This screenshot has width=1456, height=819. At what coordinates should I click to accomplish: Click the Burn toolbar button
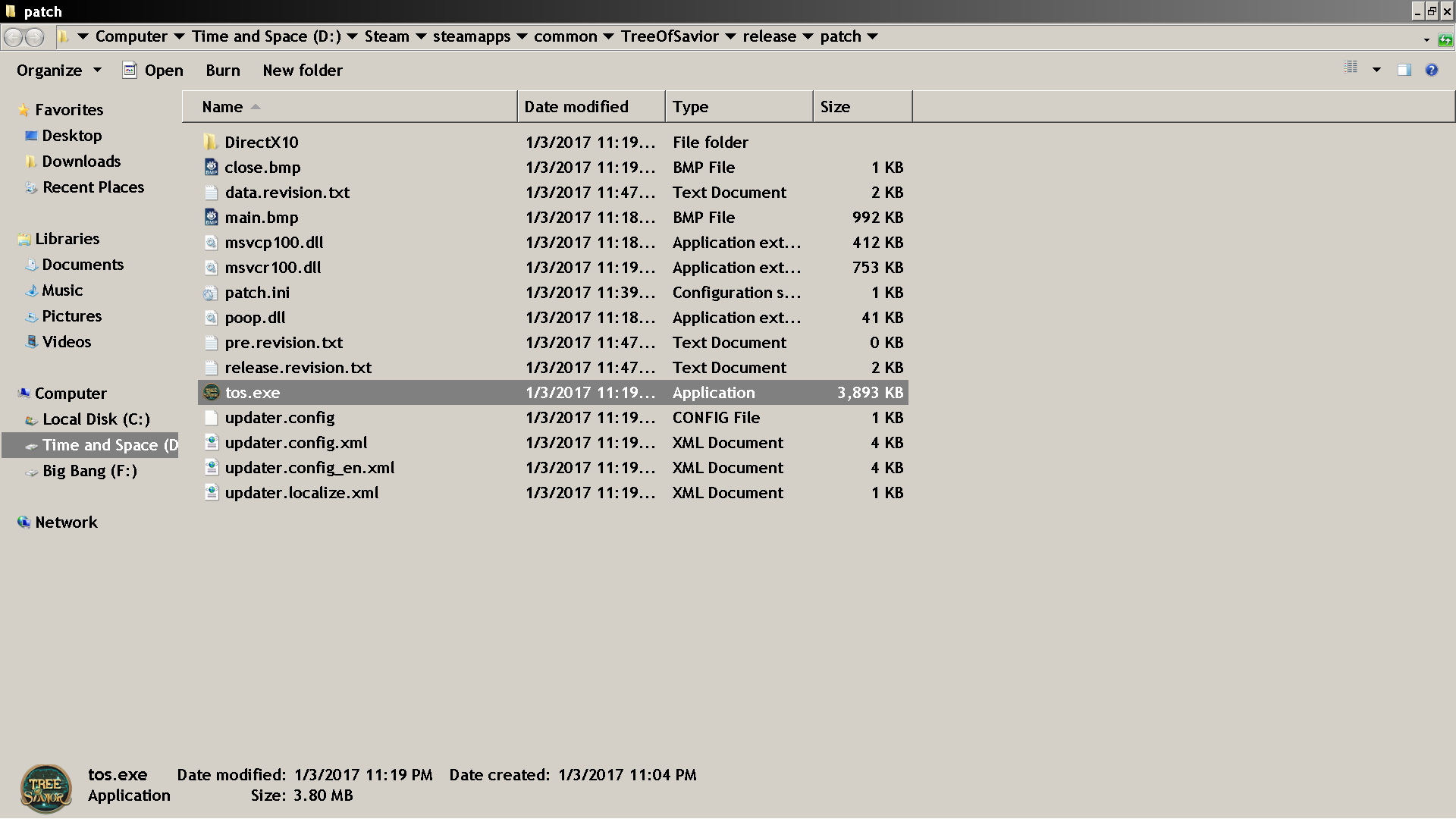[x=222, y=71]
